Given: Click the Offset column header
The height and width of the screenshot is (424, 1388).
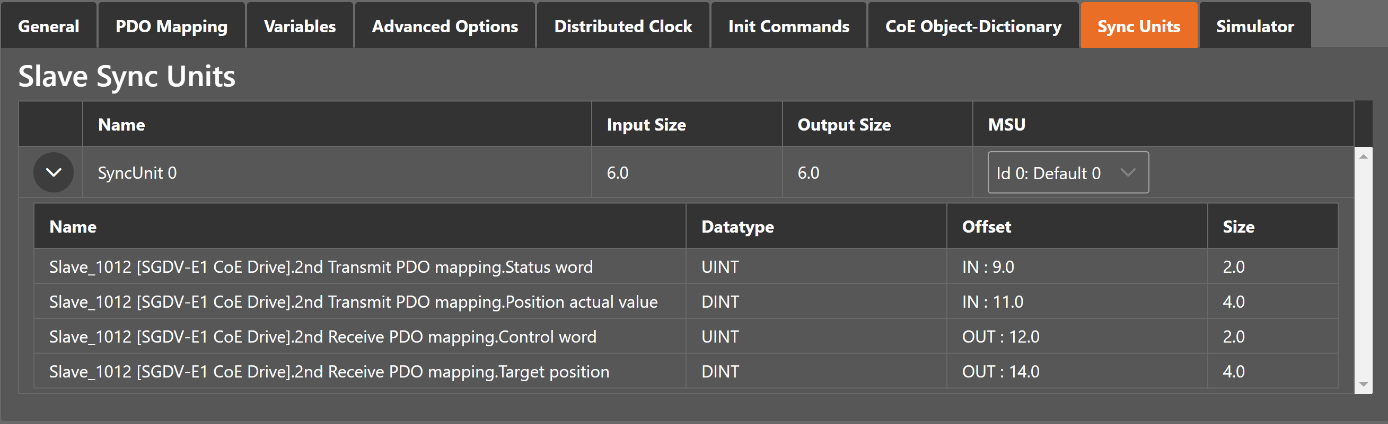Looking at the screenshot, I should pos(986,227).
